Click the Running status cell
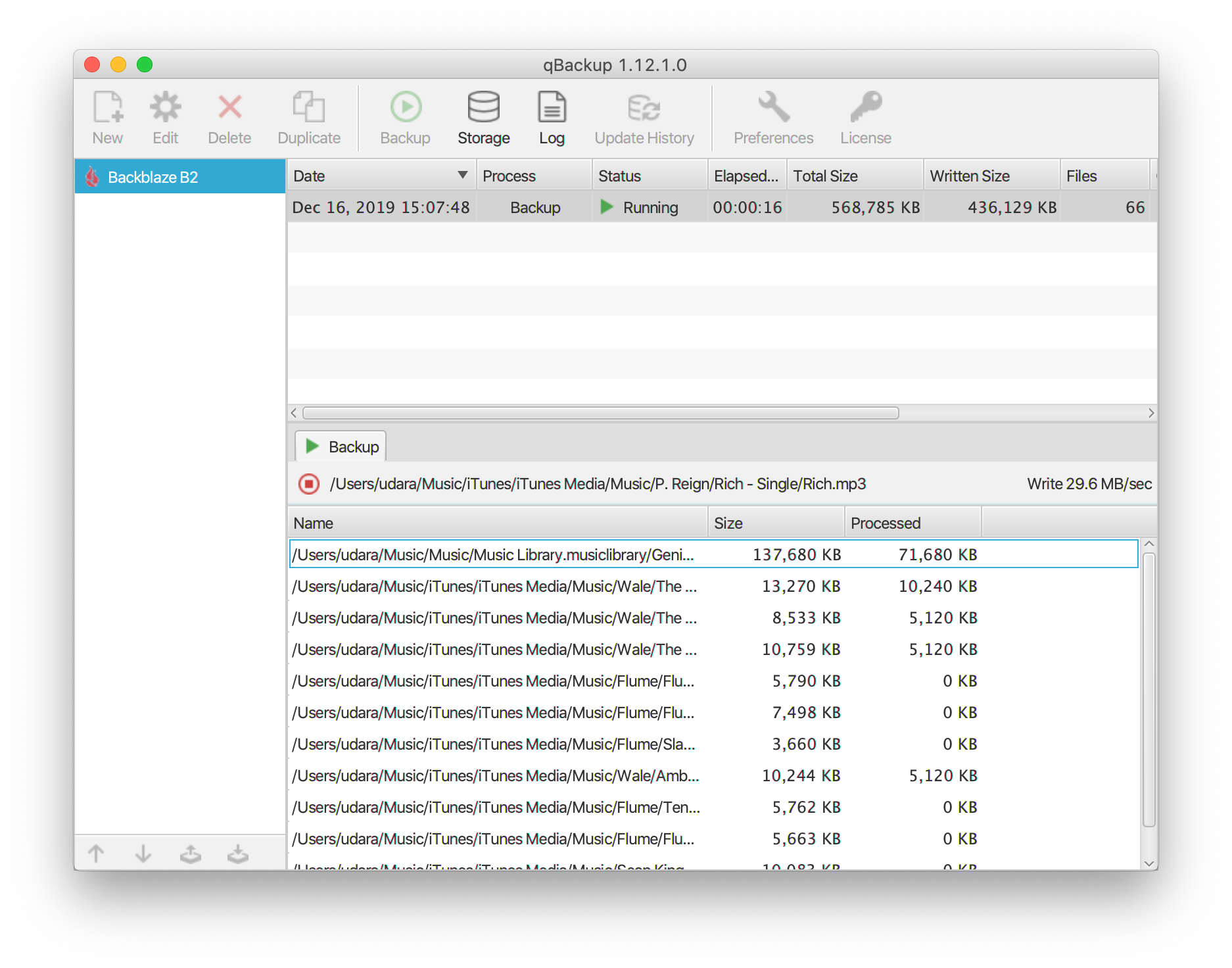The height and width of the screenshot is (968, 1232). point(650,207)
